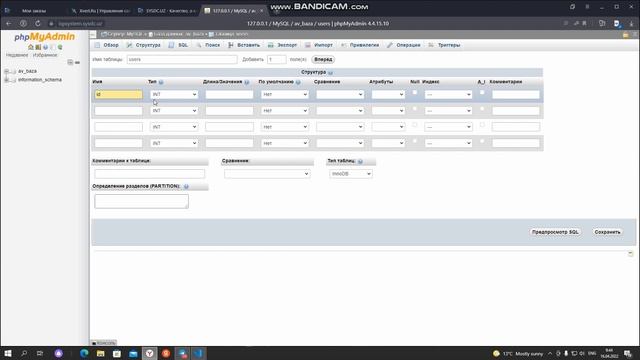Toggle the Null checkbox in third field row
640x360 pixels.
pos(415,125)
